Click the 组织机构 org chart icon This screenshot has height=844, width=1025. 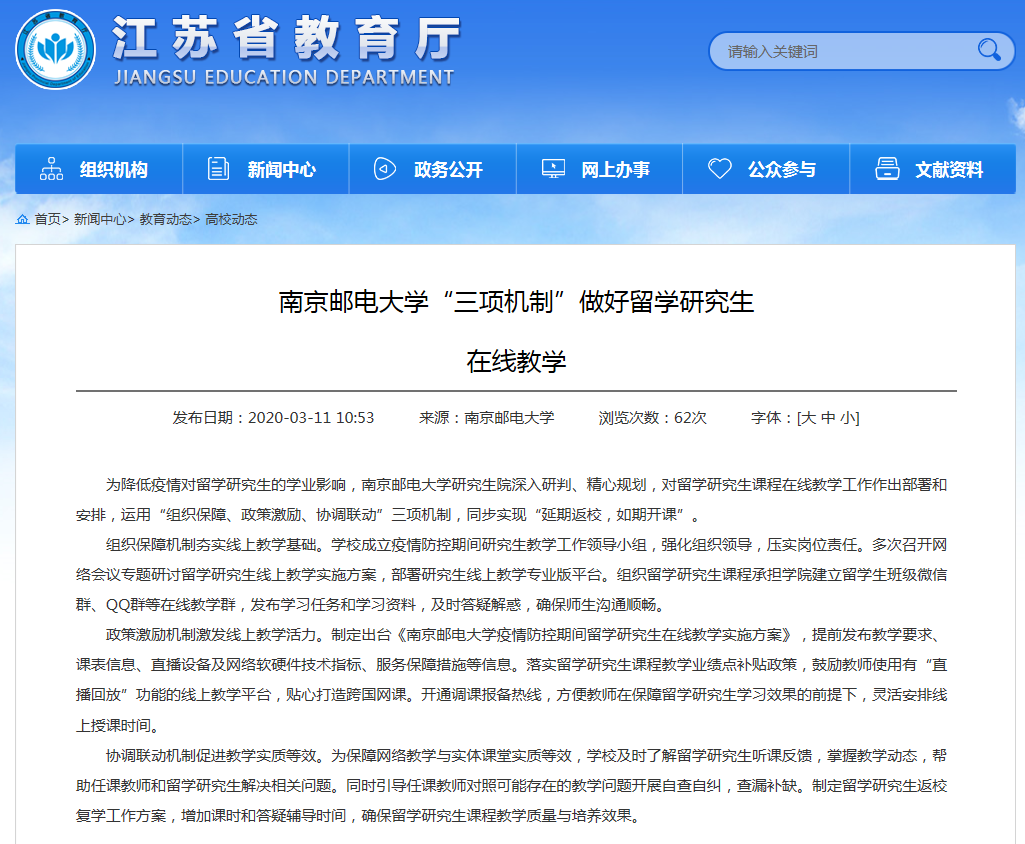pos(51,169)
